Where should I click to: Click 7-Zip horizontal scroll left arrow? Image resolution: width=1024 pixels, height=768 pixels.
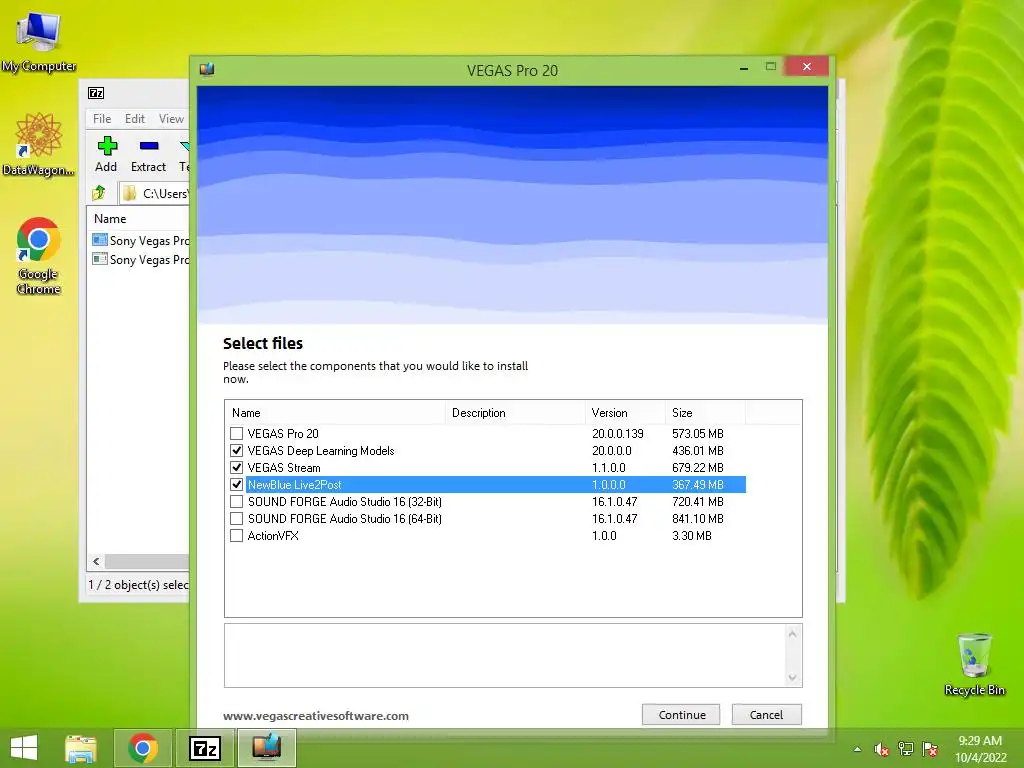(97, 562)
